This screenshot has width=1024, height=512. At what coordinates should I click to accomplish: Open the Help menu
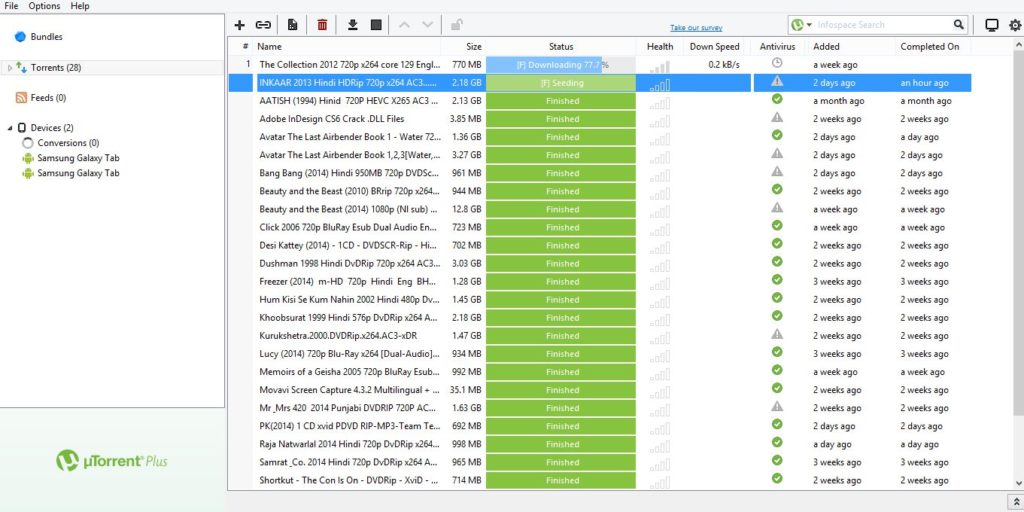pyautogui.click(x=80, y=6)
